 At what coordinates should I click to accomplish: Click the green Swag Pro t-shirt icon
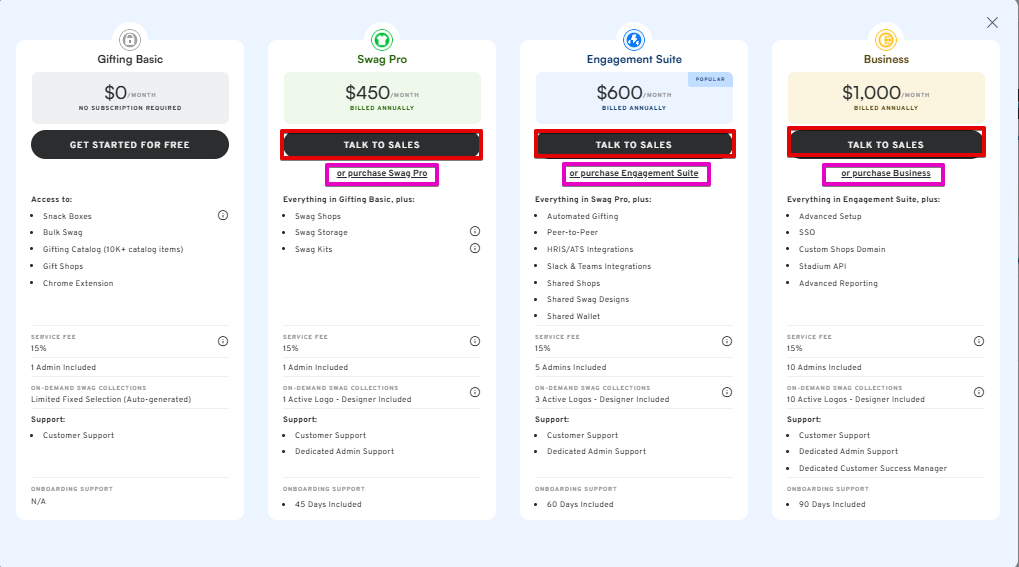click(381, 40)
